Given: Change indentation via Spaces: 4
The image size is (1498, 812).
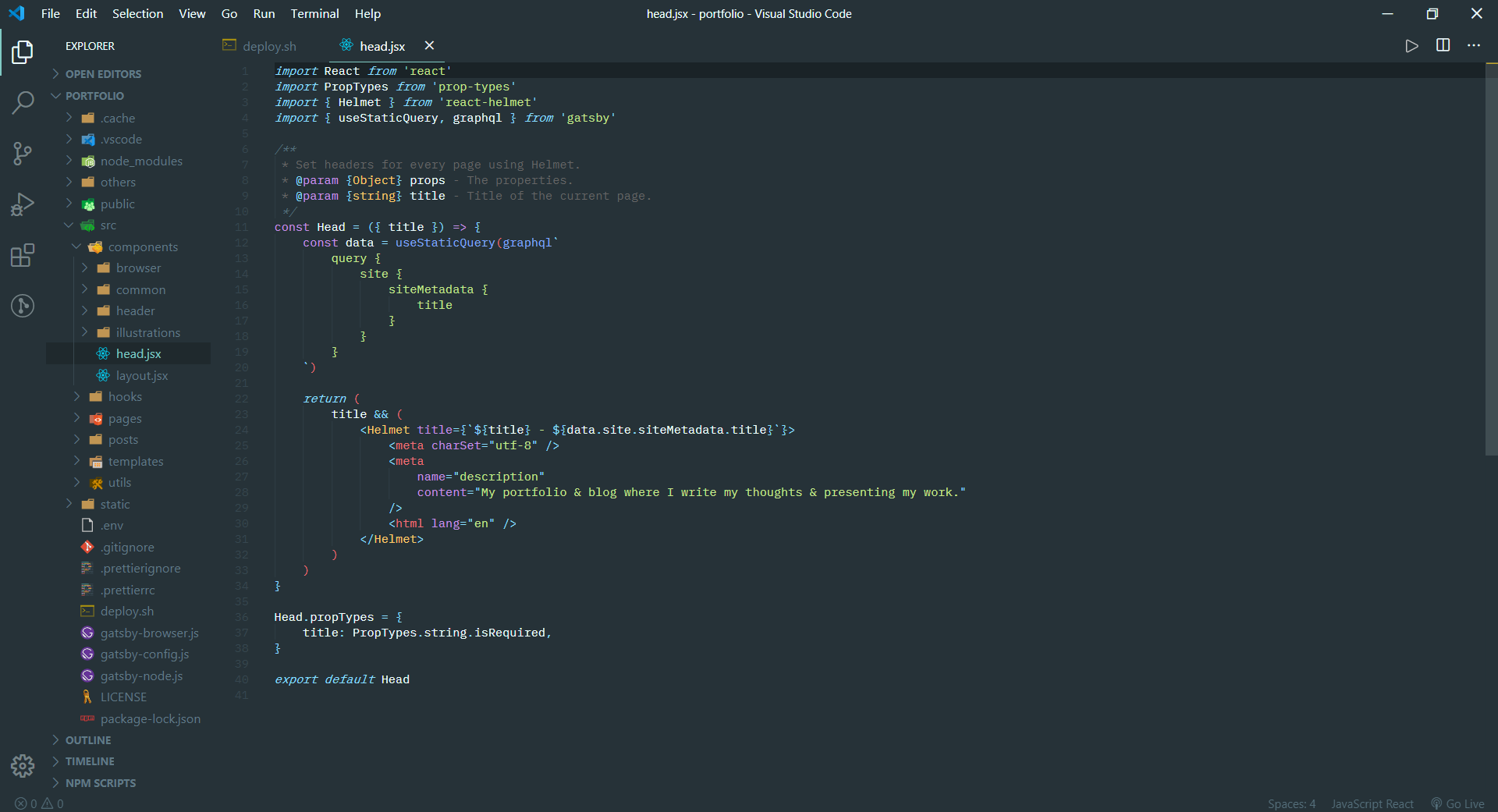Looking at the screenshot, I should tap(1291, 803).
